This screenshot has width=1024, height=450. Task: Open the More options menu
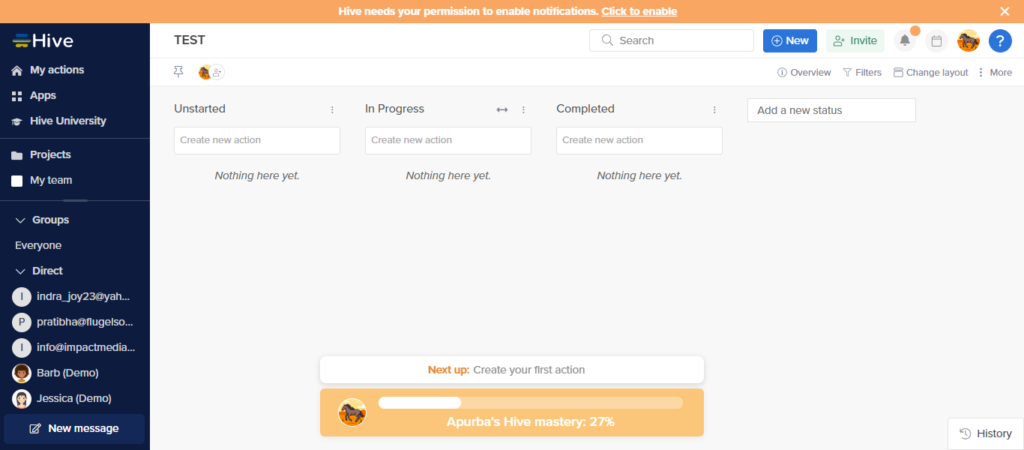click(994, 72)
